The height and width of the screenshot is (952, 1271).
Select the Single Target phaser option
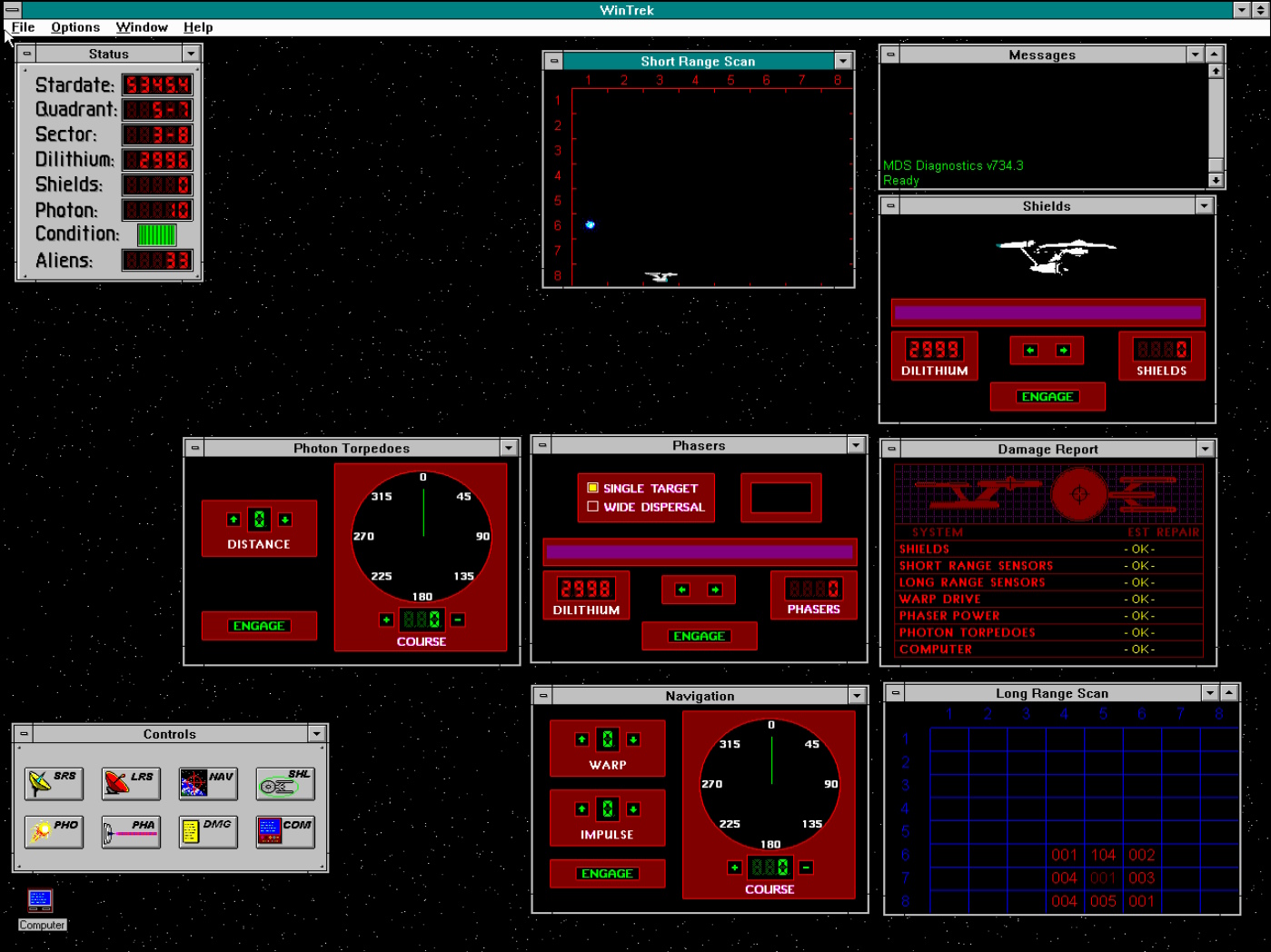tap(642, 488)
